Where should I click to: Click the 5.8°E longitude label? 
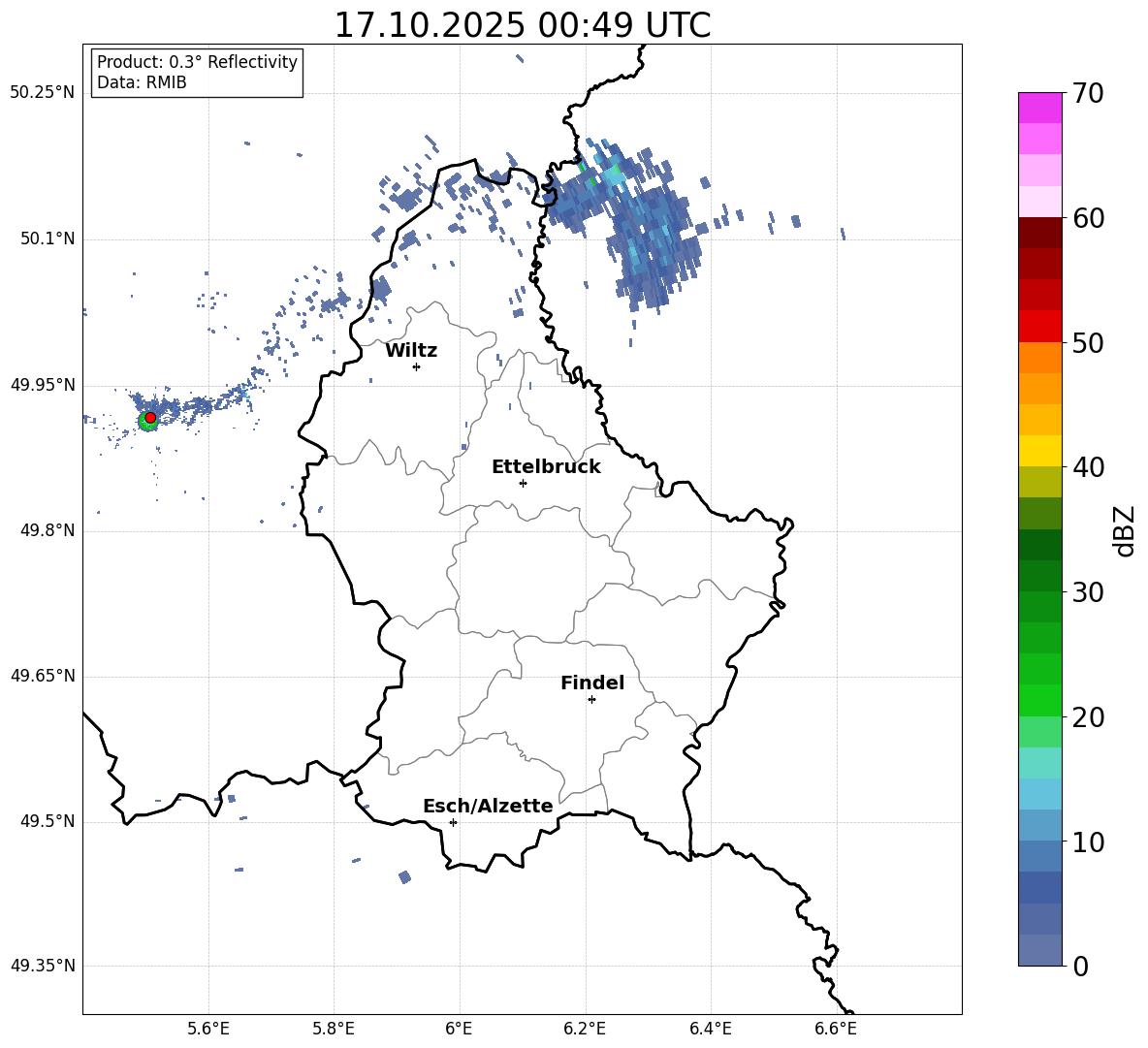[x=334, y=1029]
